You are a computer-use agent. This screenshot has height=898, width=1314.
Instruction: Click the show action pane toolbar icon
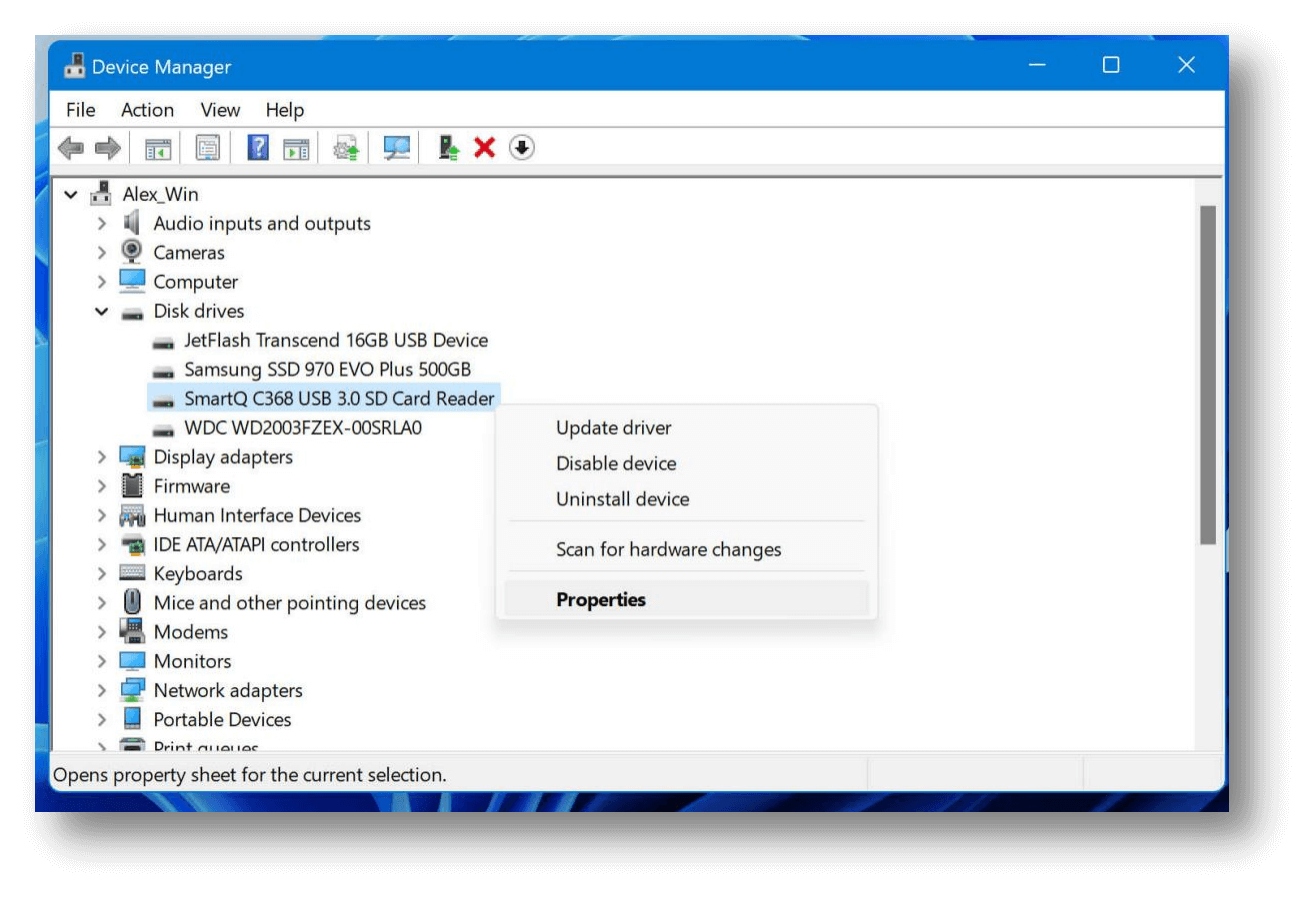click(x=295, y=147)
